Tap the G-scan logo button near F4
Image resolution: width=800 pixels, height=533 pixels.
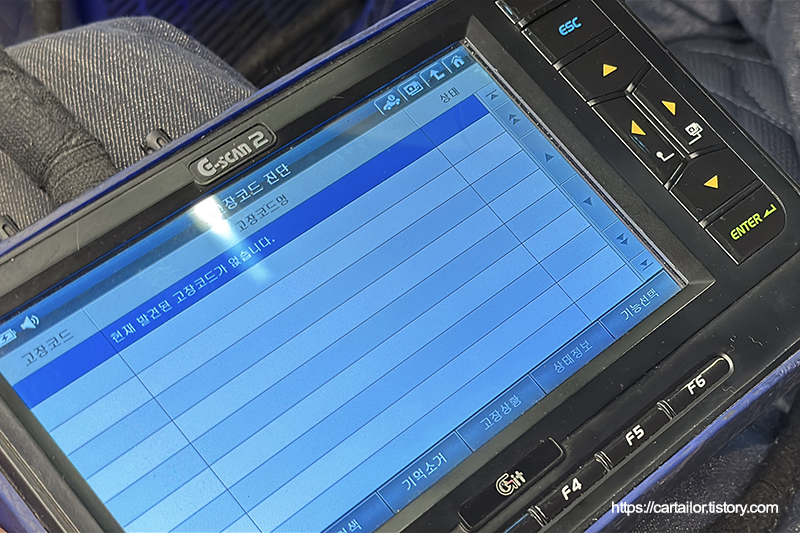pyautogui.click(x=510, y=482)
